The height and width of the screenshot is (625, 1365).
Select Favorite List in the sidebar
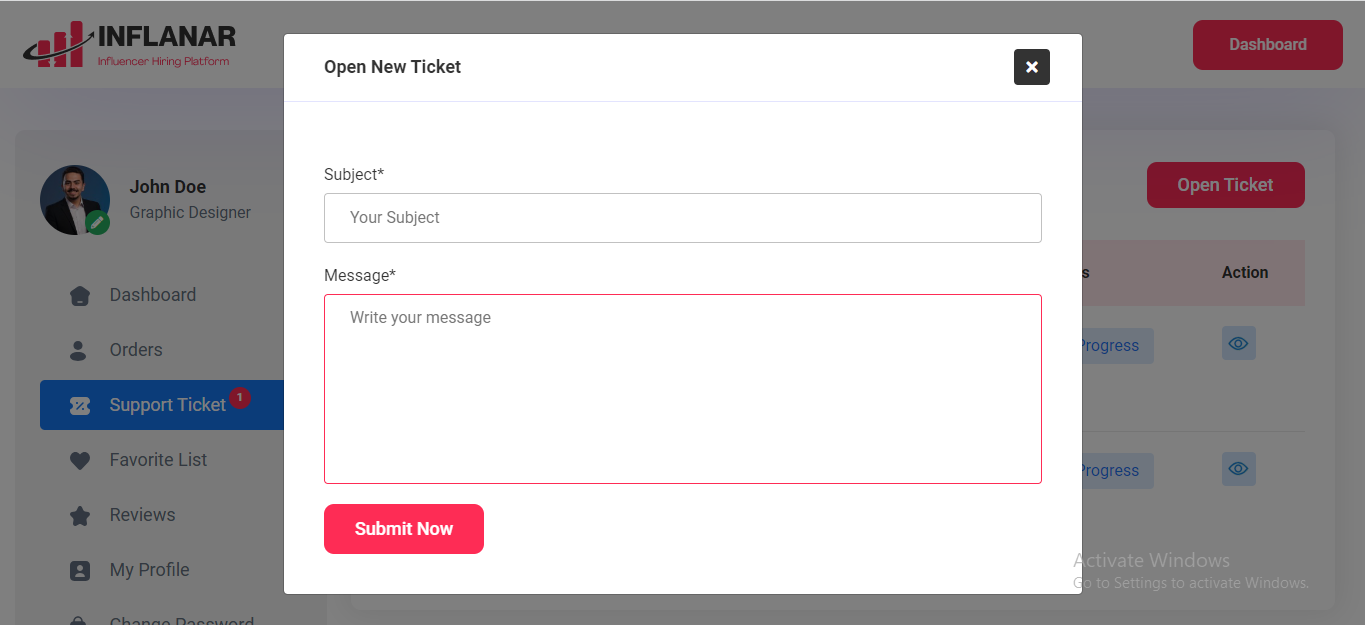158,460
